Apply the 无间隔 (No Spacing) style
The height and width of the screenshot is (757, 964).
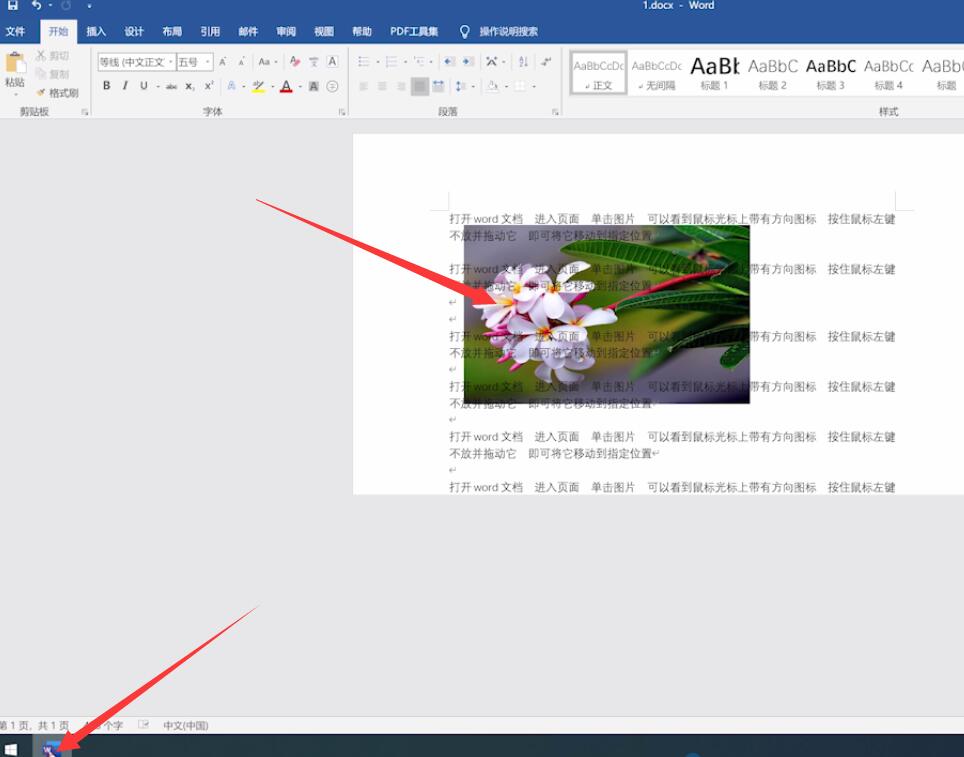coord(657,73)
